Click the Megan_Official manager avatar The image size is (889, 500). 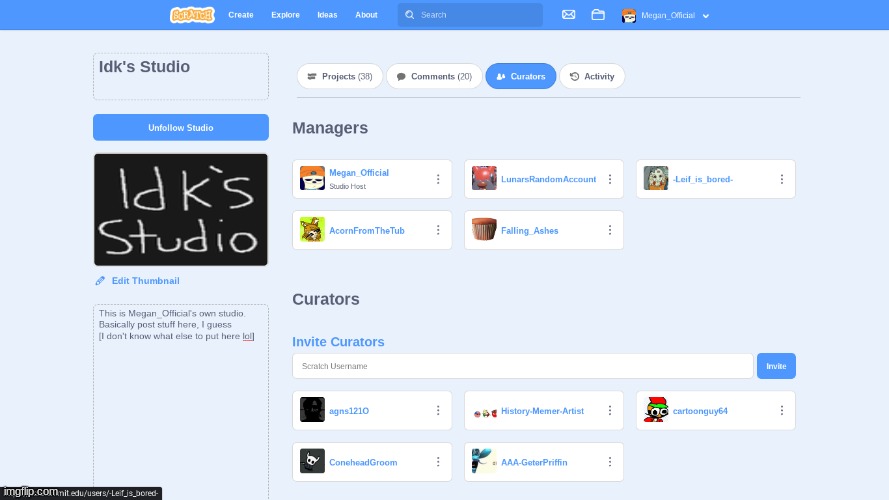tap(312, 178)
